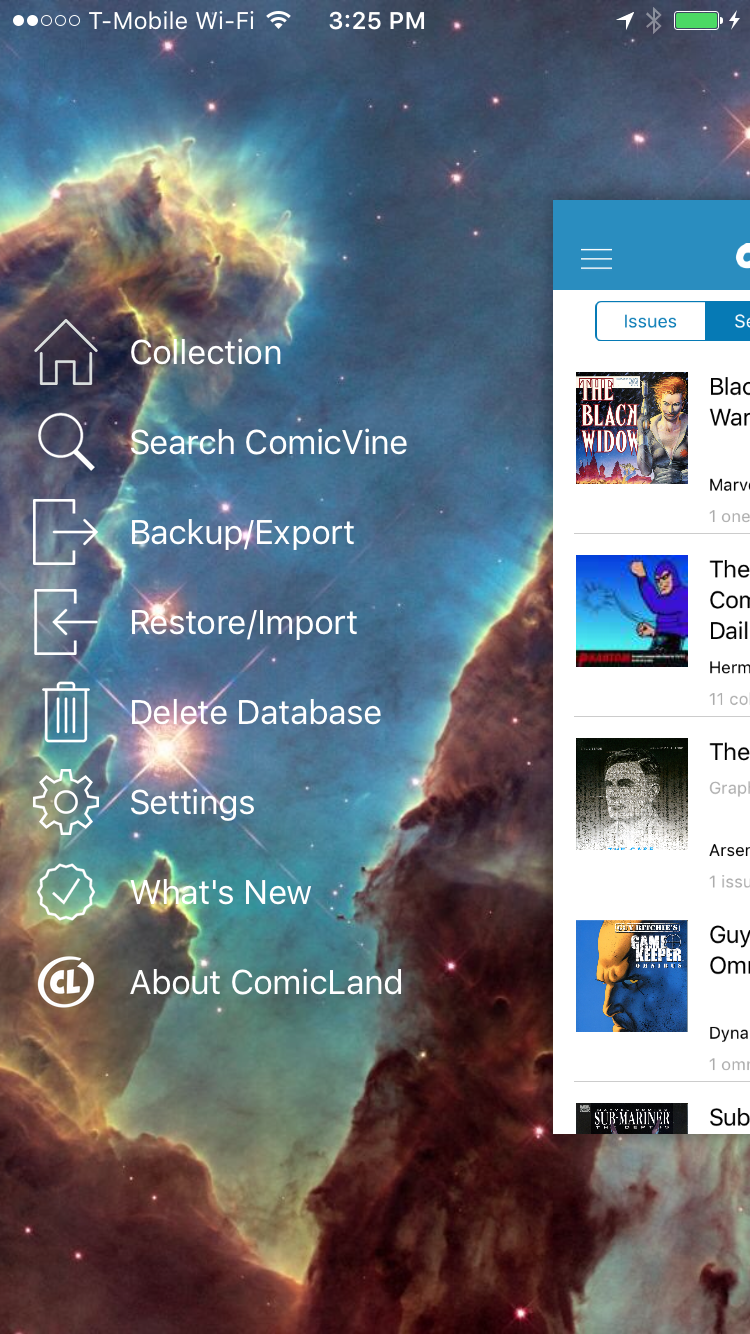Select the Restore/Import label

(244, 622)
